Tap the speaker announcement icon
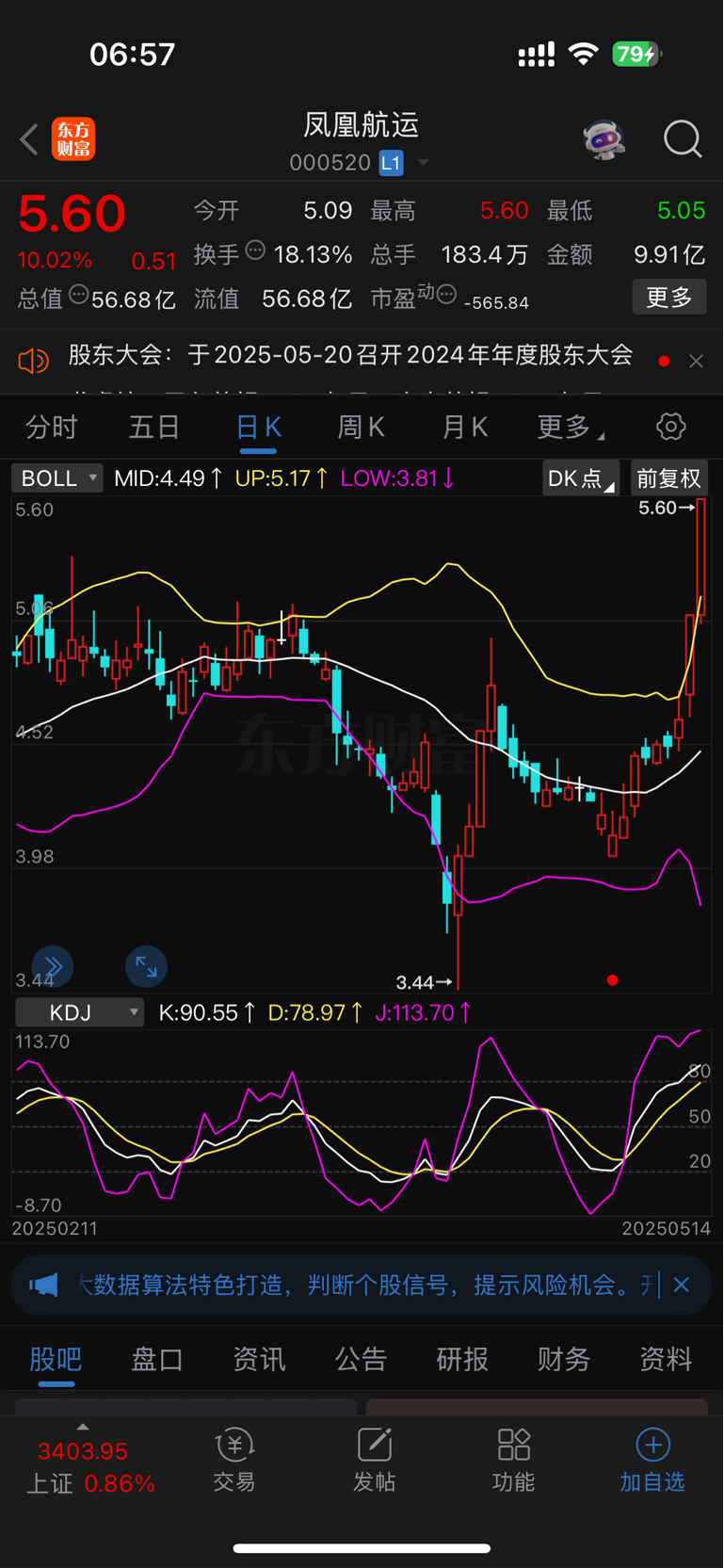This screenshot has width=724, height=1568. pos(33,361)
